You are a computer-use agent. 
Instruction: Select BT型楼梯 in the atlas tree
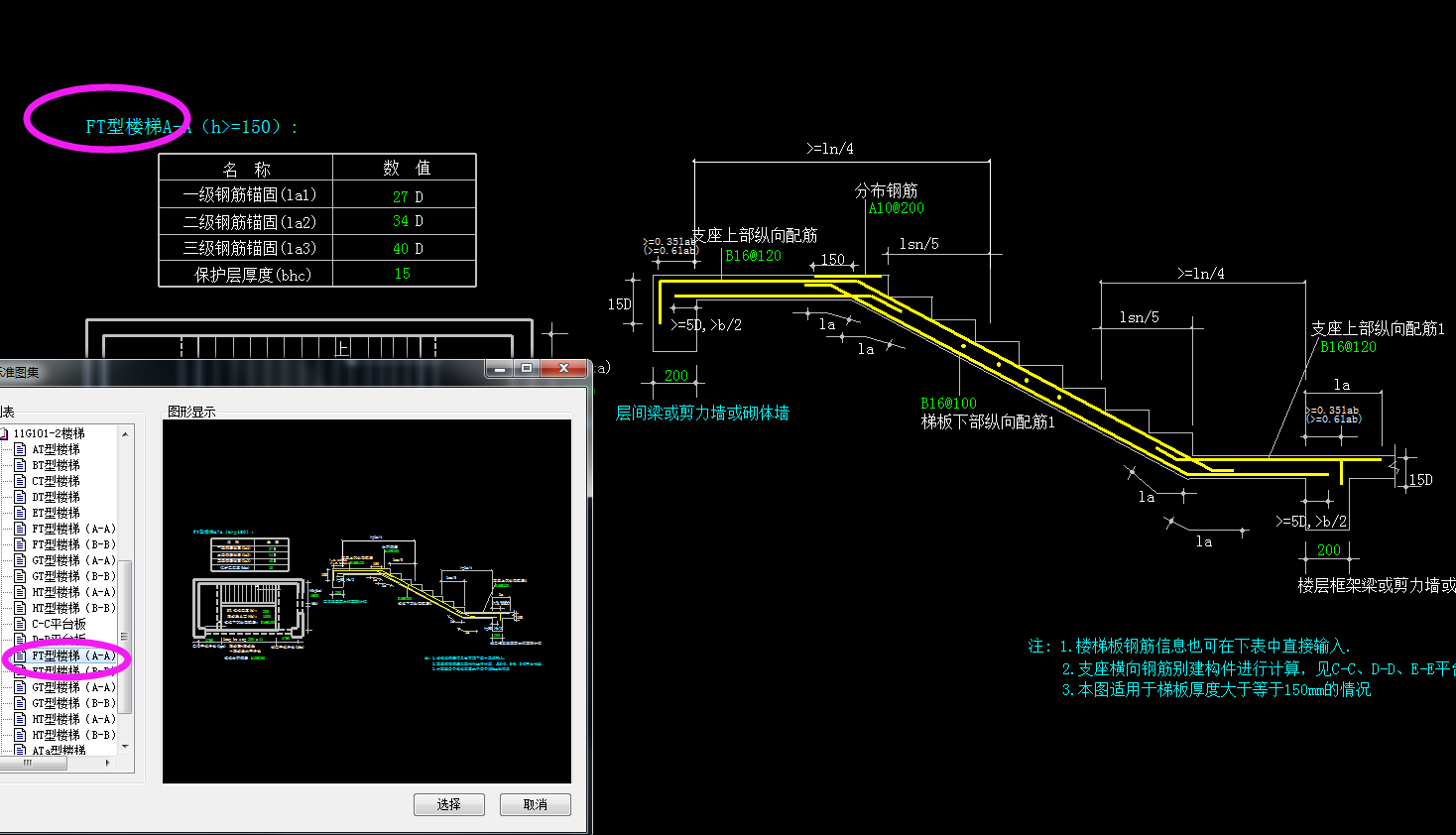[56, 465]
